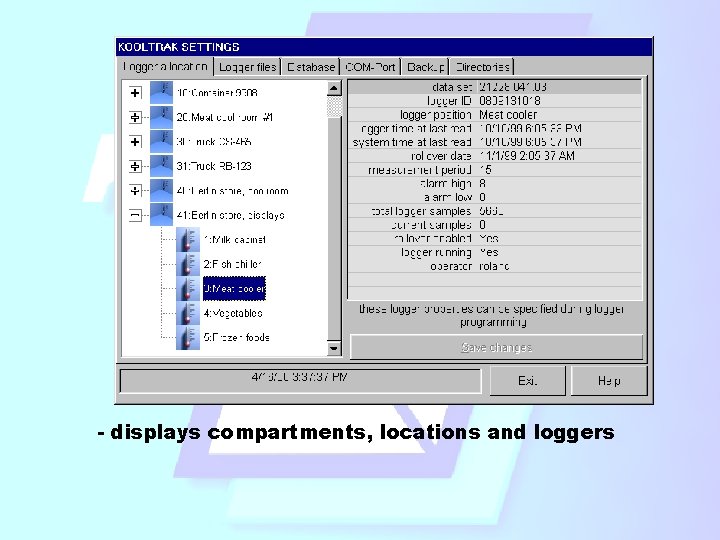The height and width of the screenshot is (540, 720).
Task: Click the operator value roland
Action: pyautogui.click(x=494, y=266)
